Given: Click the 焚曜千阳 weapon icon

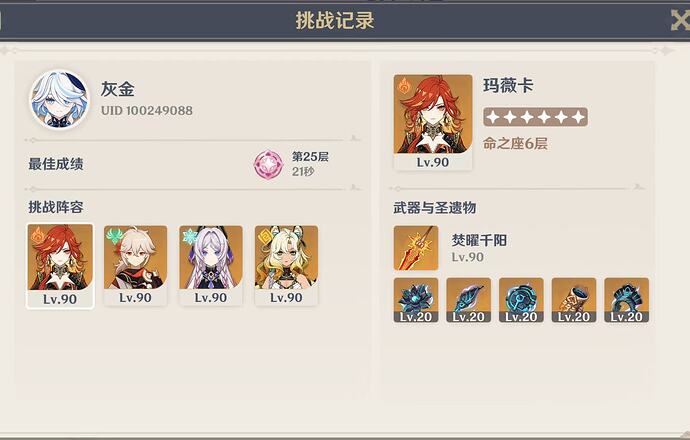Looking at the screenshot, I should point(416,248).
